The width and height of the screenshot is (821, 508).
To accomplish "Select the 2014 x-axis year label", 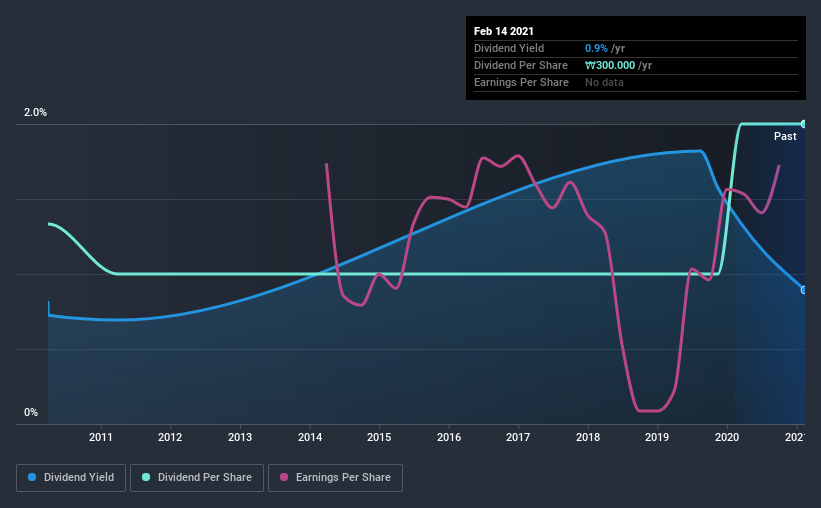I will [x=310, y=437].
